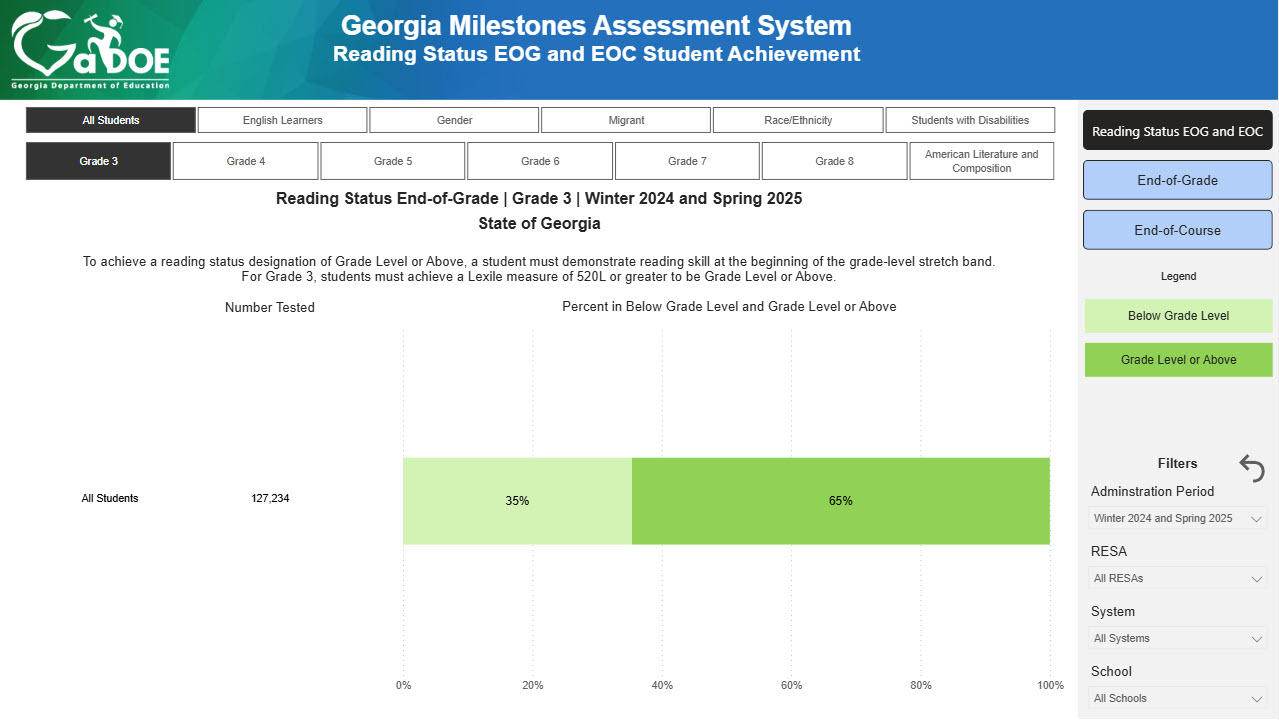Image resolution: width=1279 pixels, height=720 pixels.
Task: Click the filter reset arrow icon
Action: (x=1251, y=467)
